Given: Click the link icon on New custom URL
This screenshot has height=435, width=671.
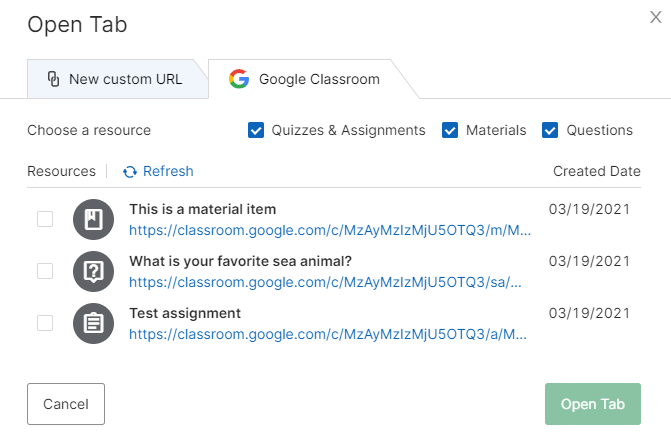Looking at the screenshot, I should coord(54,79).
